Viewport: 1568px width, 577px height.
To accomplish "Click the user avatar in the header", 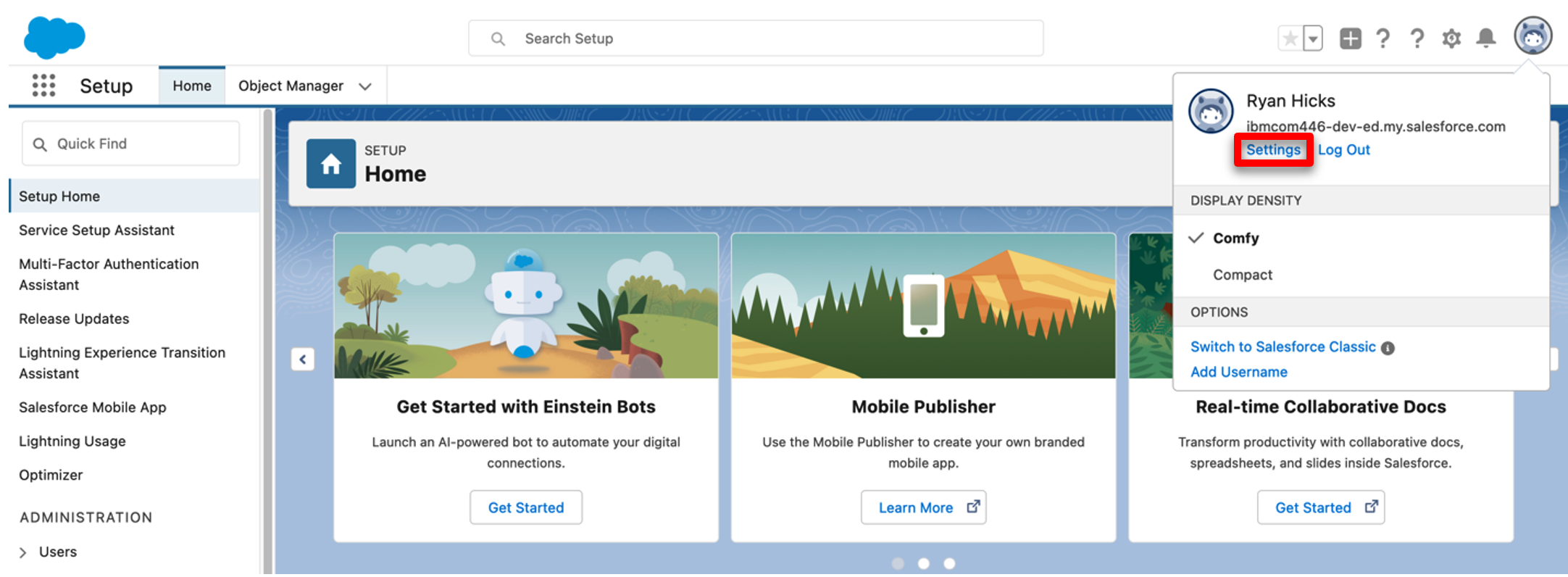I will [1532, 36].
